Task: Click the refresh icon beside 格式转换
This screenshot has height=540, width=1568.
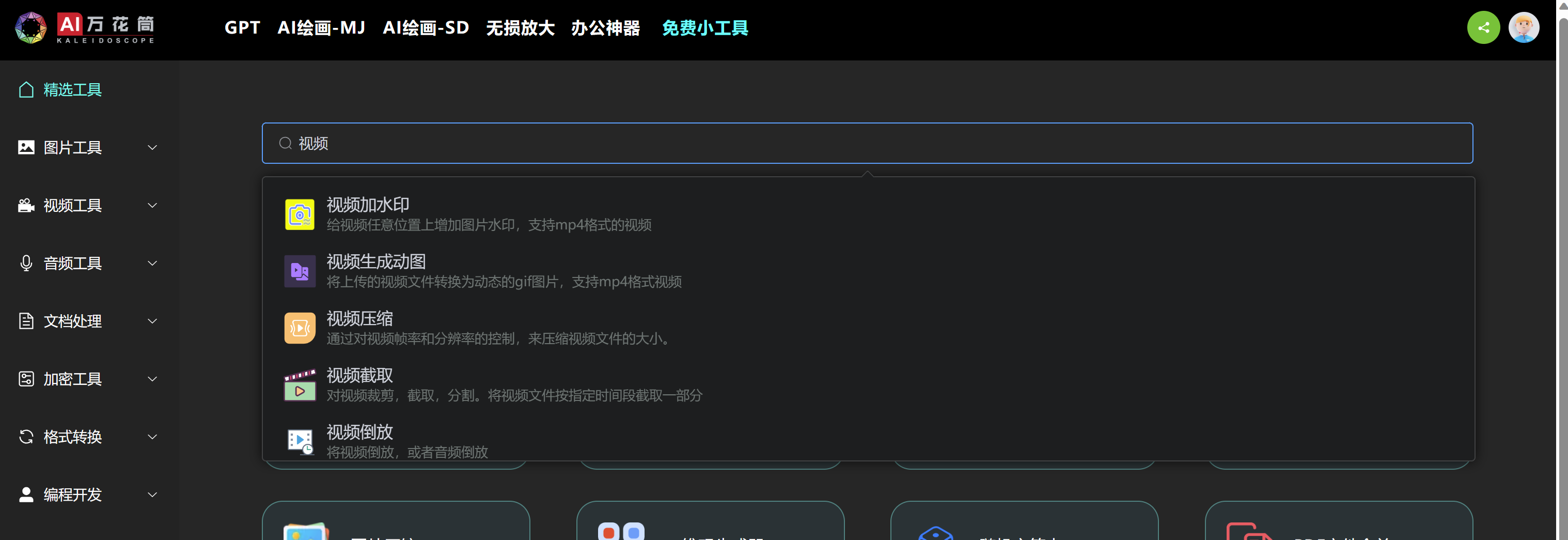Action: pyautogui.click(x=26, y=437)
